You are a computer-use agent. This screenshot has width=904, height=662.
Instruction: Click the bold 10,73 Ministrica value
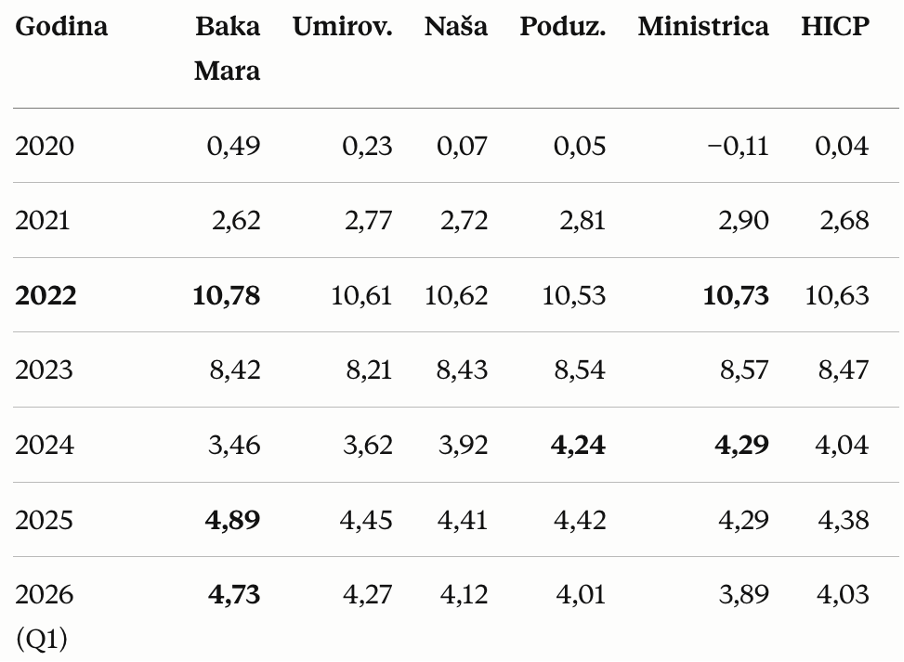point(736,296)
